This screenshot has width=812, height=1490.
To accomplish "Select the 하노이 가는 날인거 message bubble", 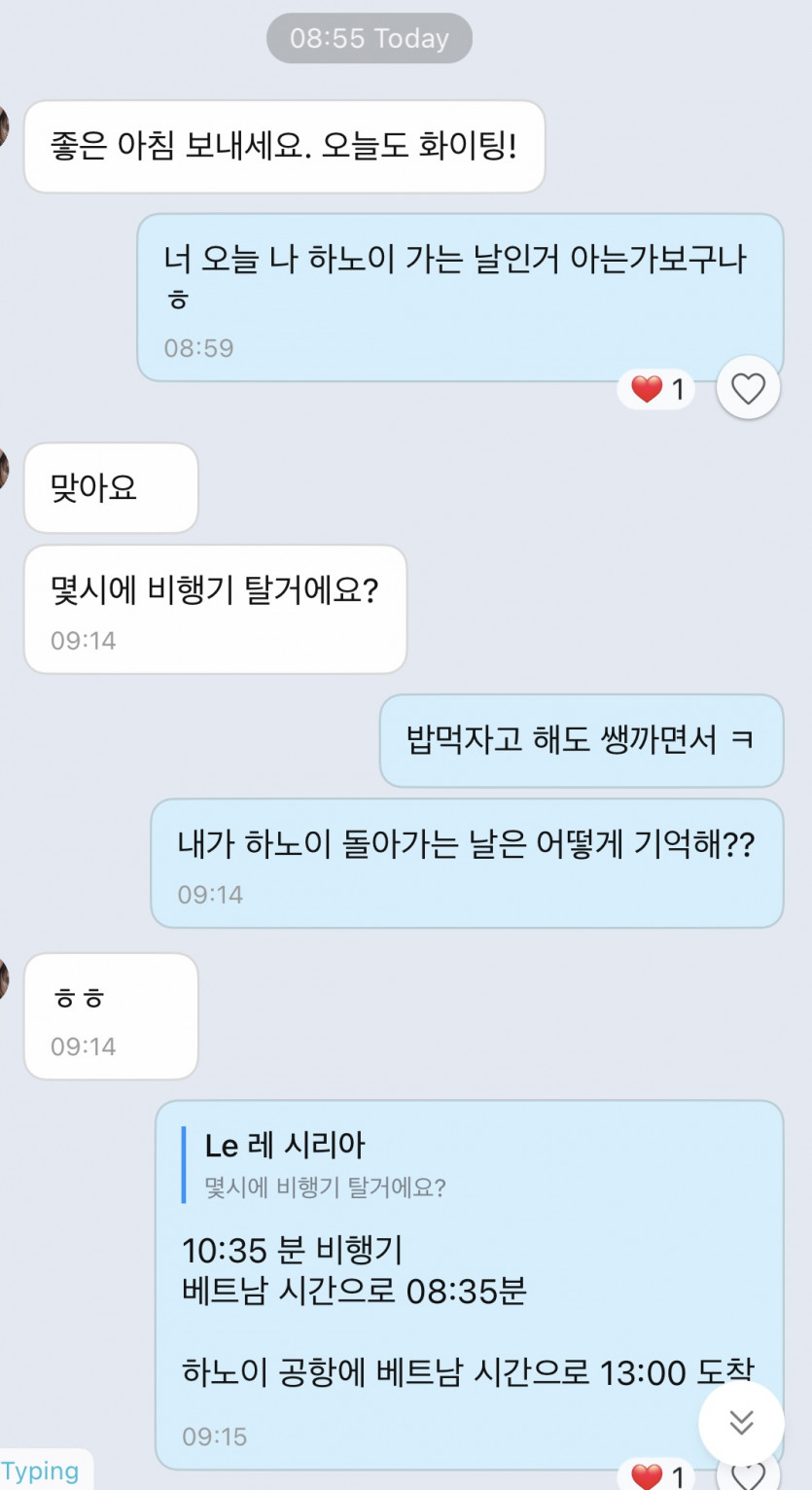I will click(x=459, y=296).
